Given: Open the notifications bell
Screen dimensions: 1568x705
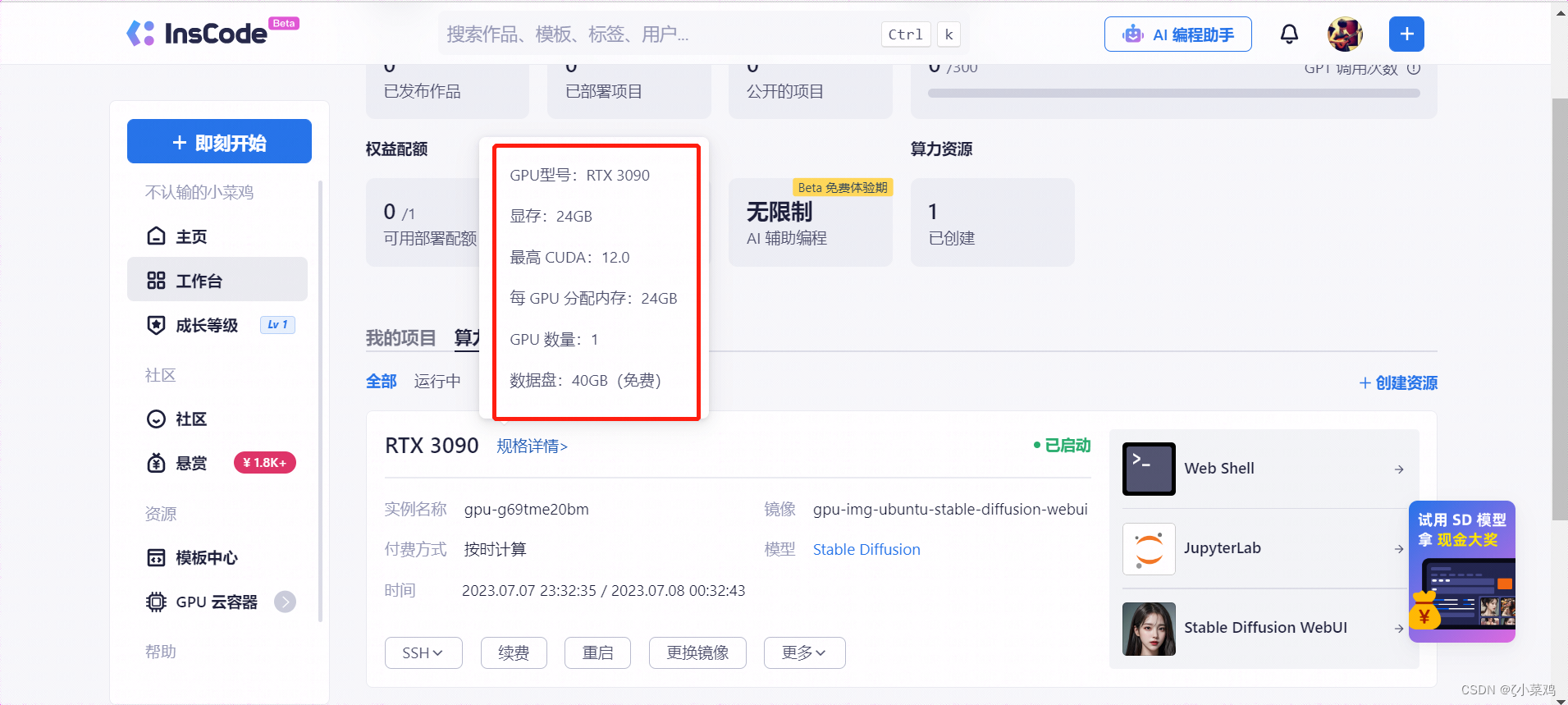Looking at the screenshot, I should click(x=1289, y=34).
